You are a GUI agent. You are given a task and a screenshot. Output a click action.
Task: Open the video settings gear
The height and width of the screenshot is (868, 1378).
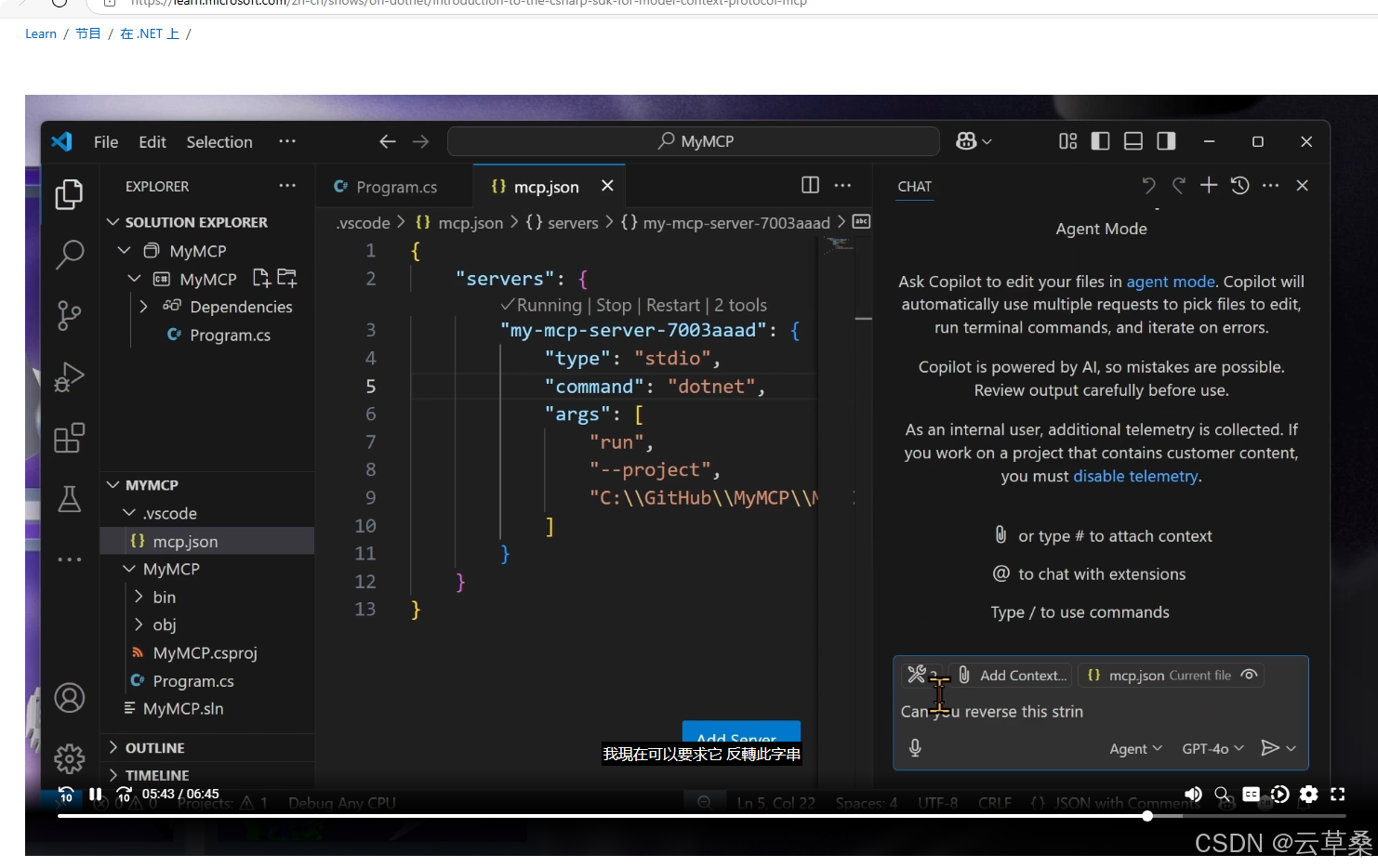click(x=1309, y=794)
